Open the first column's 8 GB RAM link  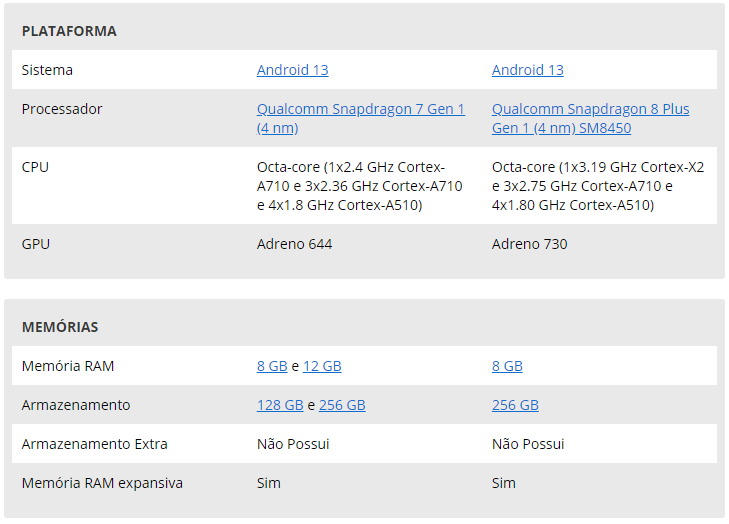pos(272,366)
